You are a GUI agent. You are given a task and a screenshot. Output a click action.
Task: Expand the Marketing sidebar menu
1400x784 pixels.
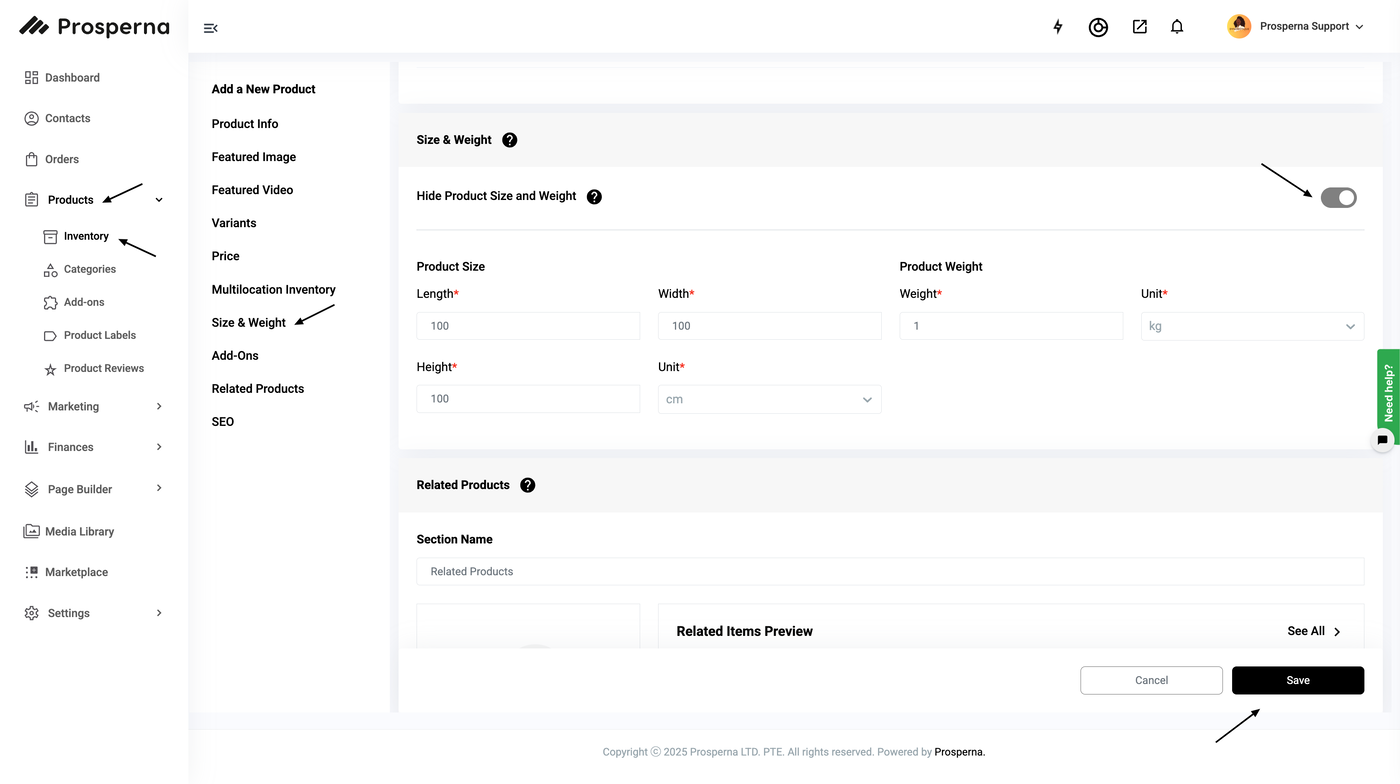click(x=93, y=407)
